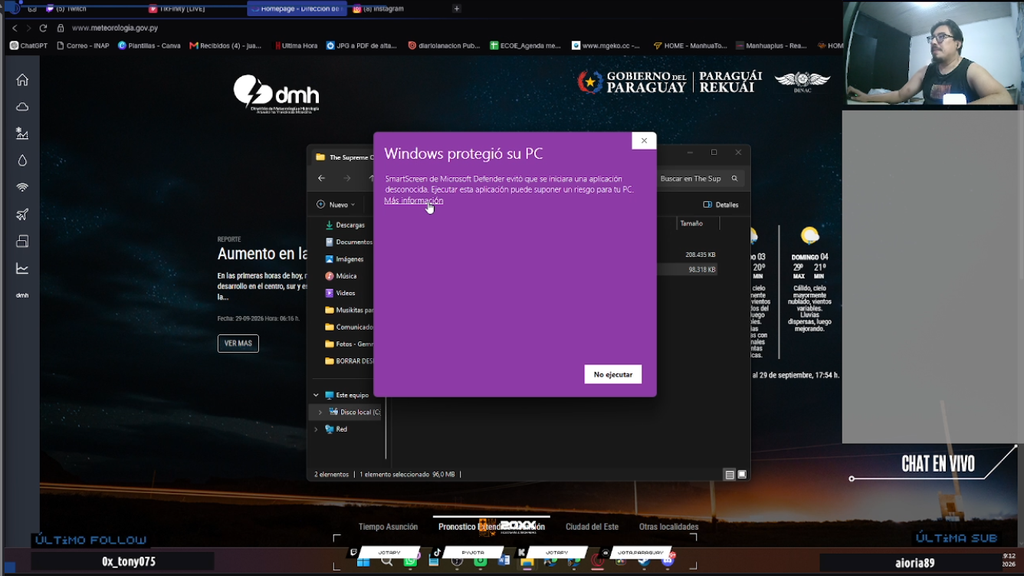Switch Explorer to details list view icon
Image resolution: width=1024 pixels, height=576 pixels.
tap(729, 475)
